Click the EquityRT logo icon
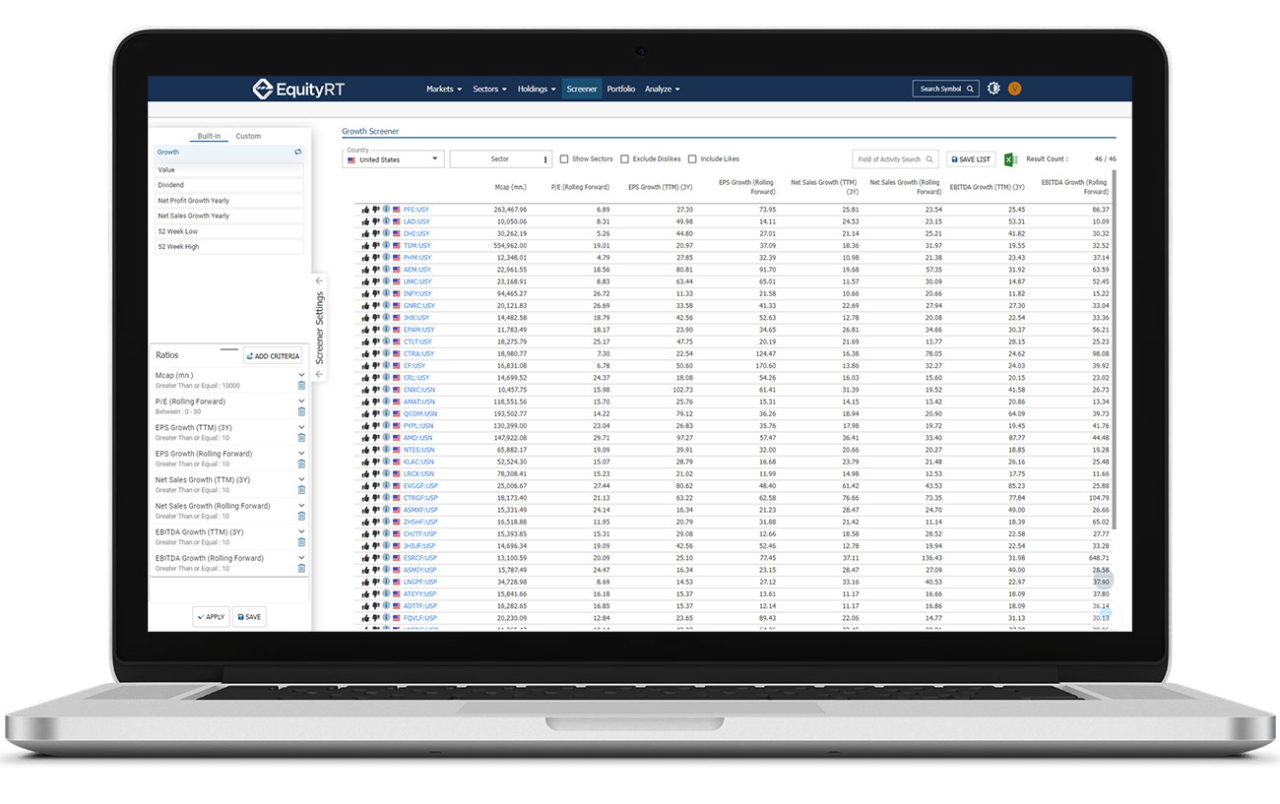 pyautogui.click(x=263, y=88)
